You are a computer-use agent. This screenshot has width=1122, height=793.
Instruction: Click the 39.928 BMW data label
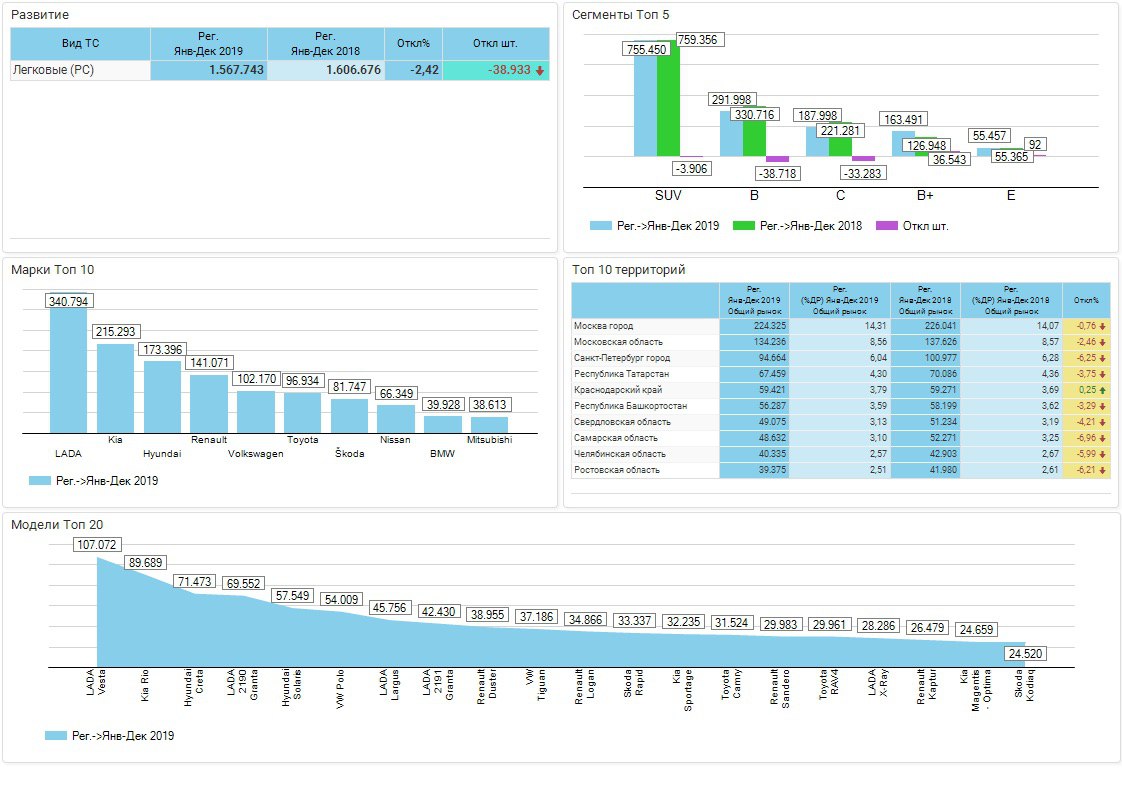pyautogui.click(x=443, y=404)
